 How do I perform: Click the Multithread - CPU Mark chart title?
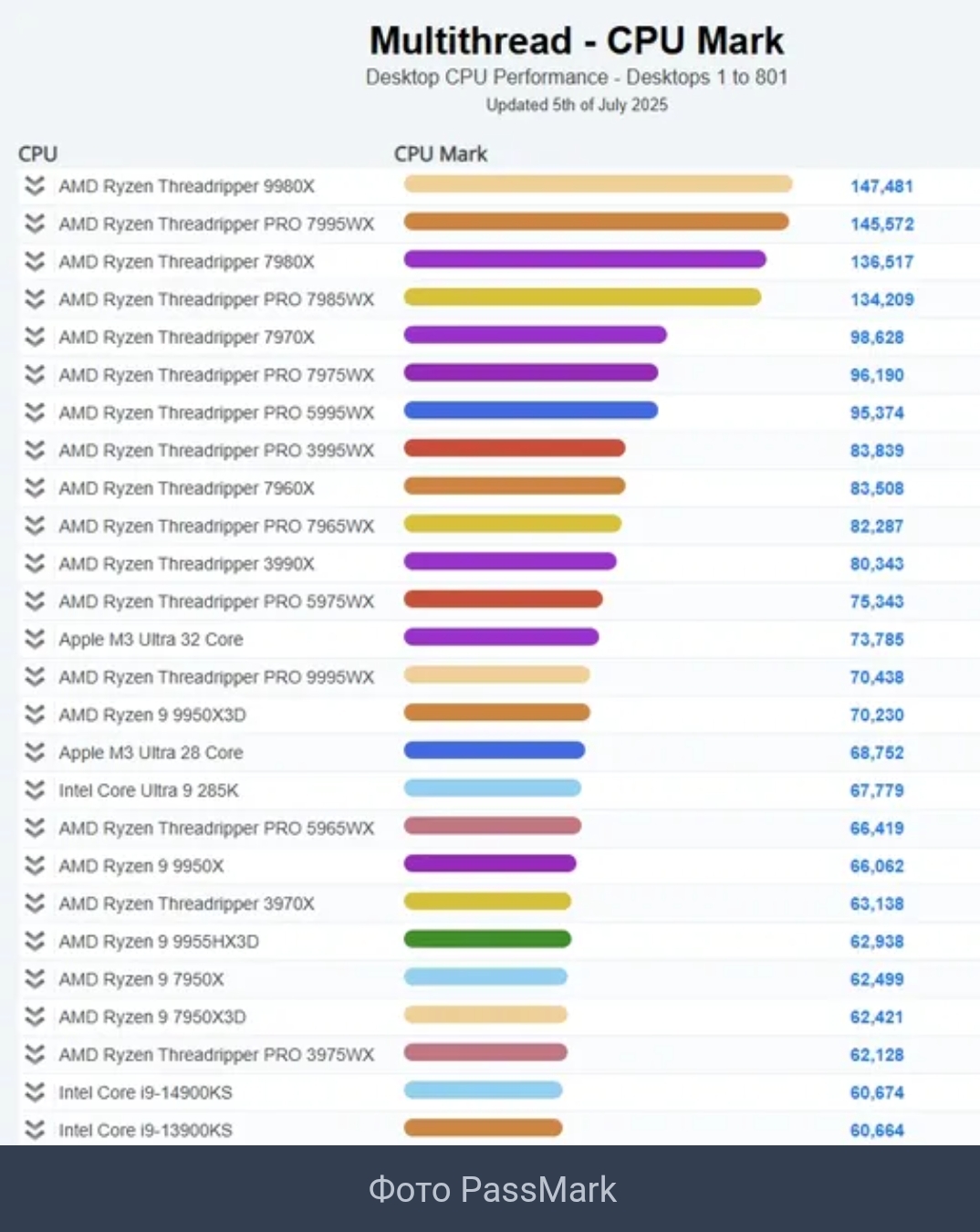coord(577,41)
